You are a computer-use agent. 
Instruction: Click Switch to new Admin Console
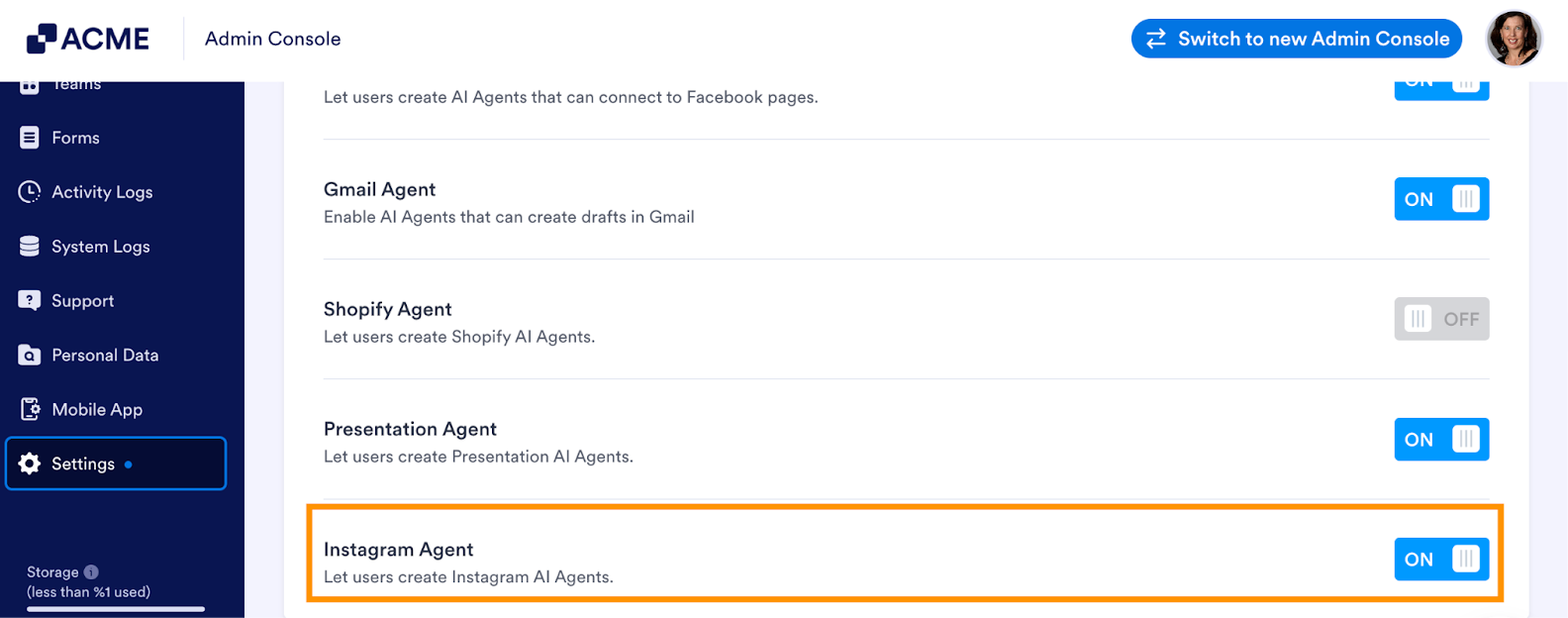pyautogui.click(x=1297, y=39)
